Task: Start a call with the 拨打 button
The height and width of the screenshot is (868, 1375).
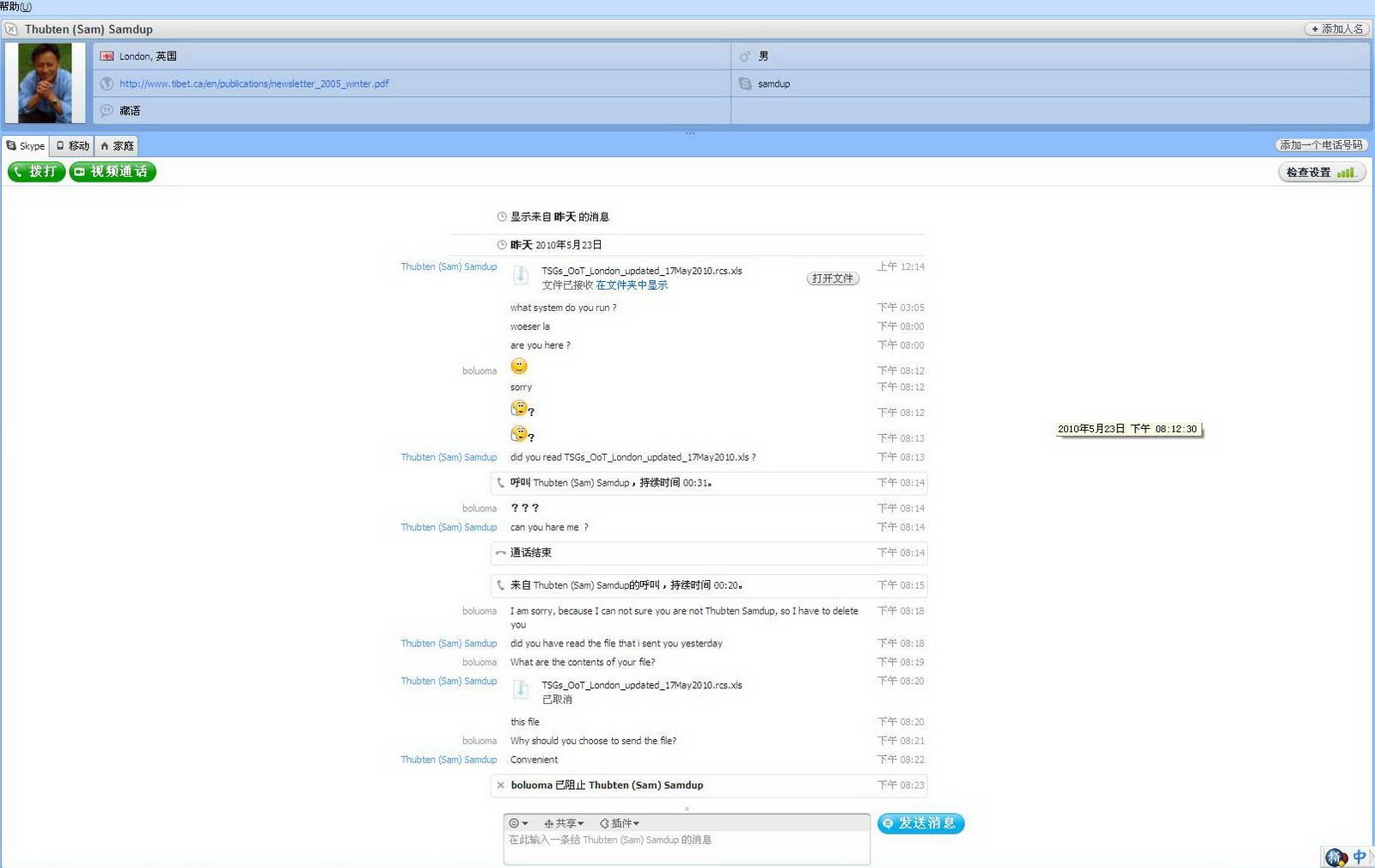Action: coord(36,172)
